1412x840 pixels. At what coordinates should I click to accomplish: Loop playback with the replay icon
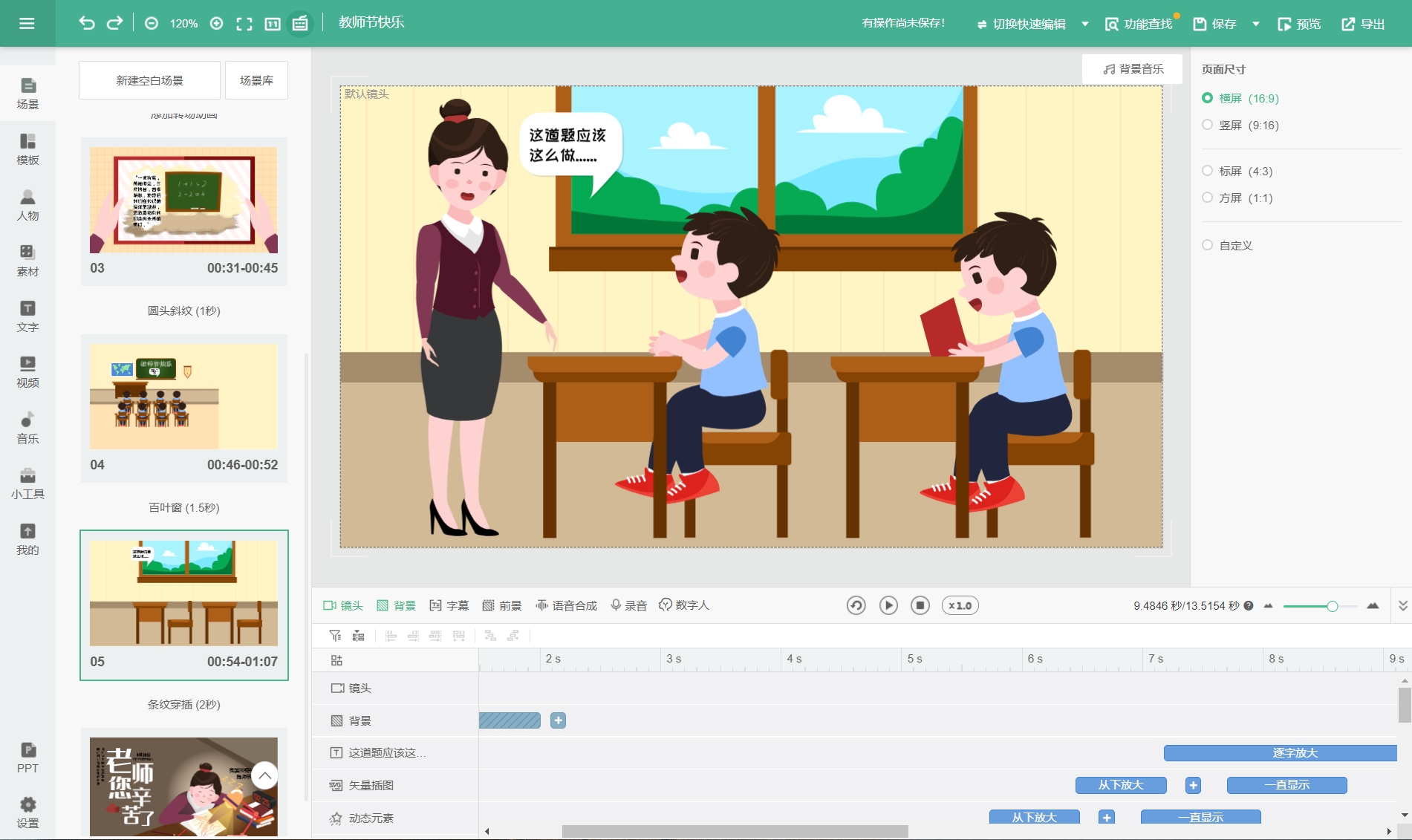click(856, 605)
